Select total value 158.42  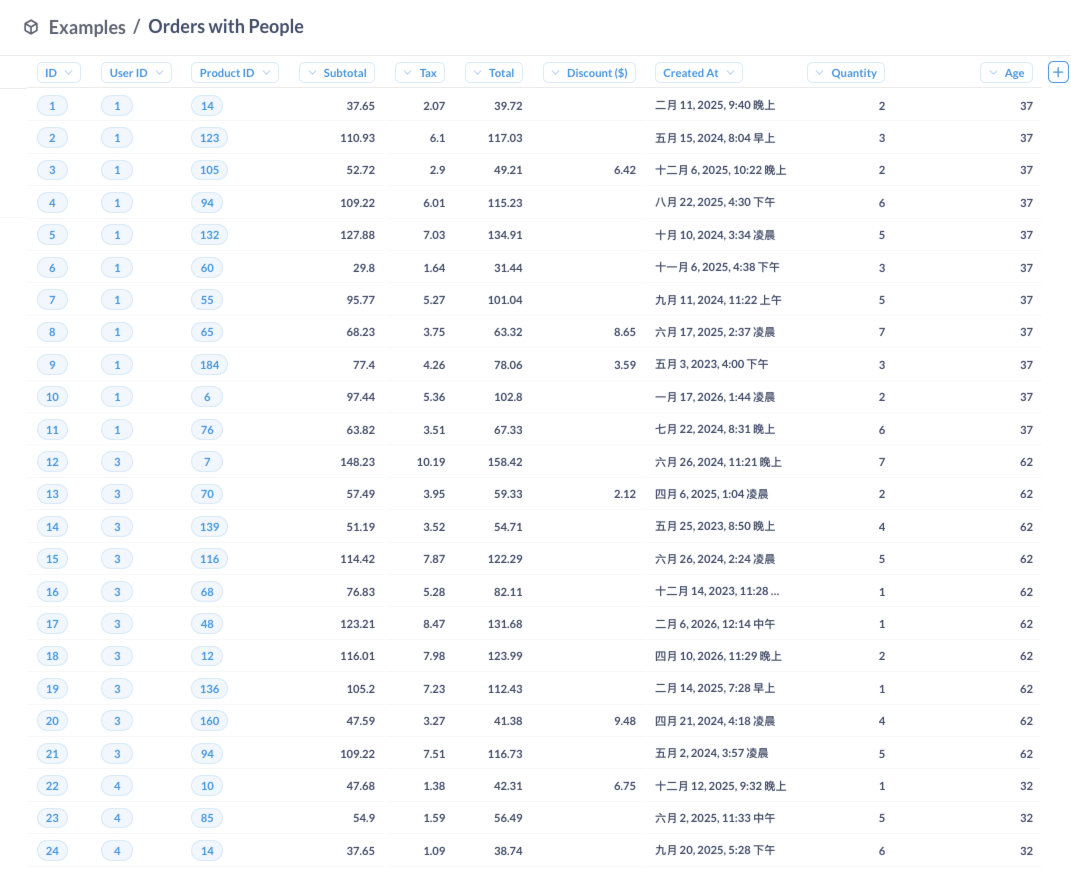pos(505,462)
